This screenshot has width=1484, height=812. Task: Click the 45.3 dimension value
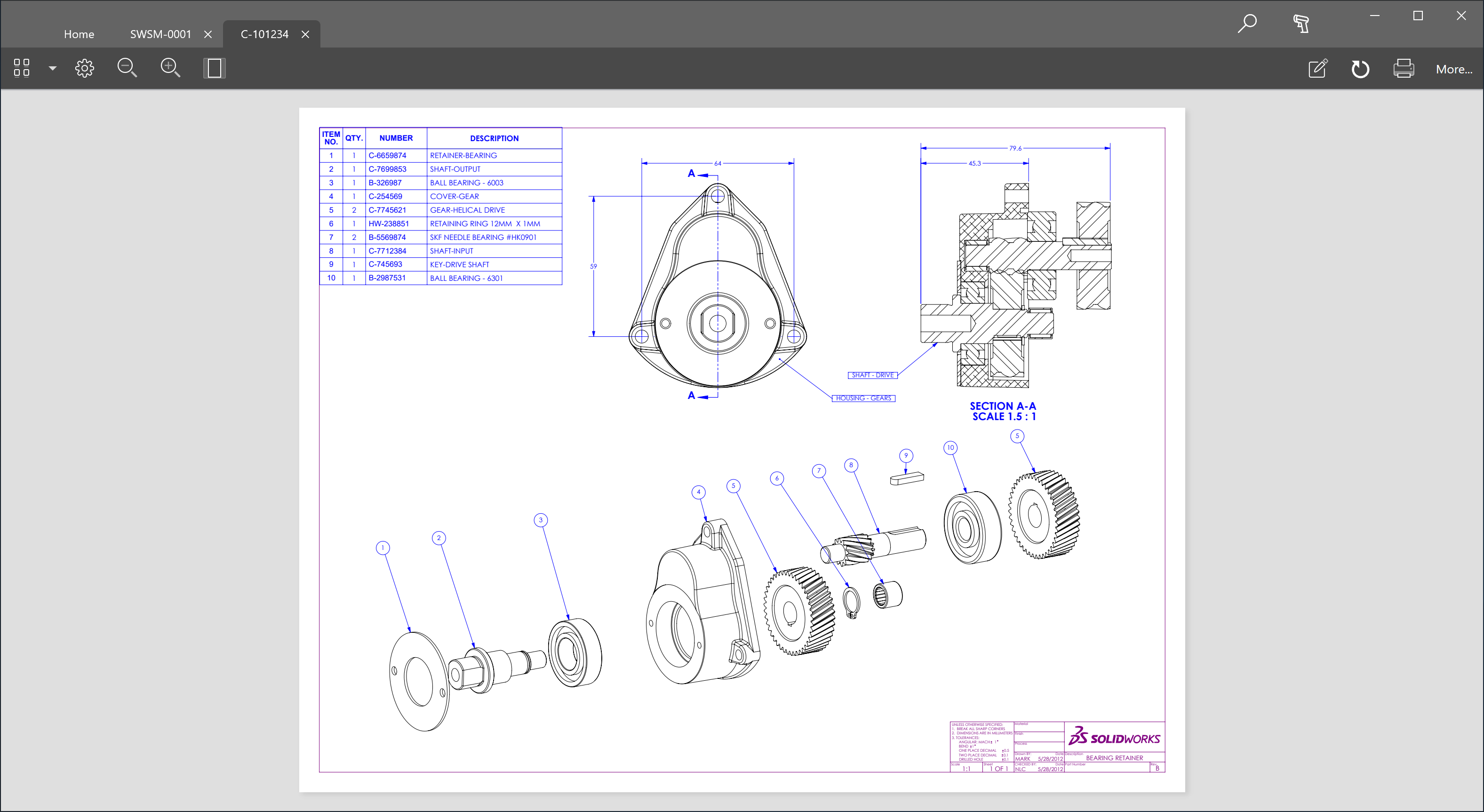click(x=975, y=164)
